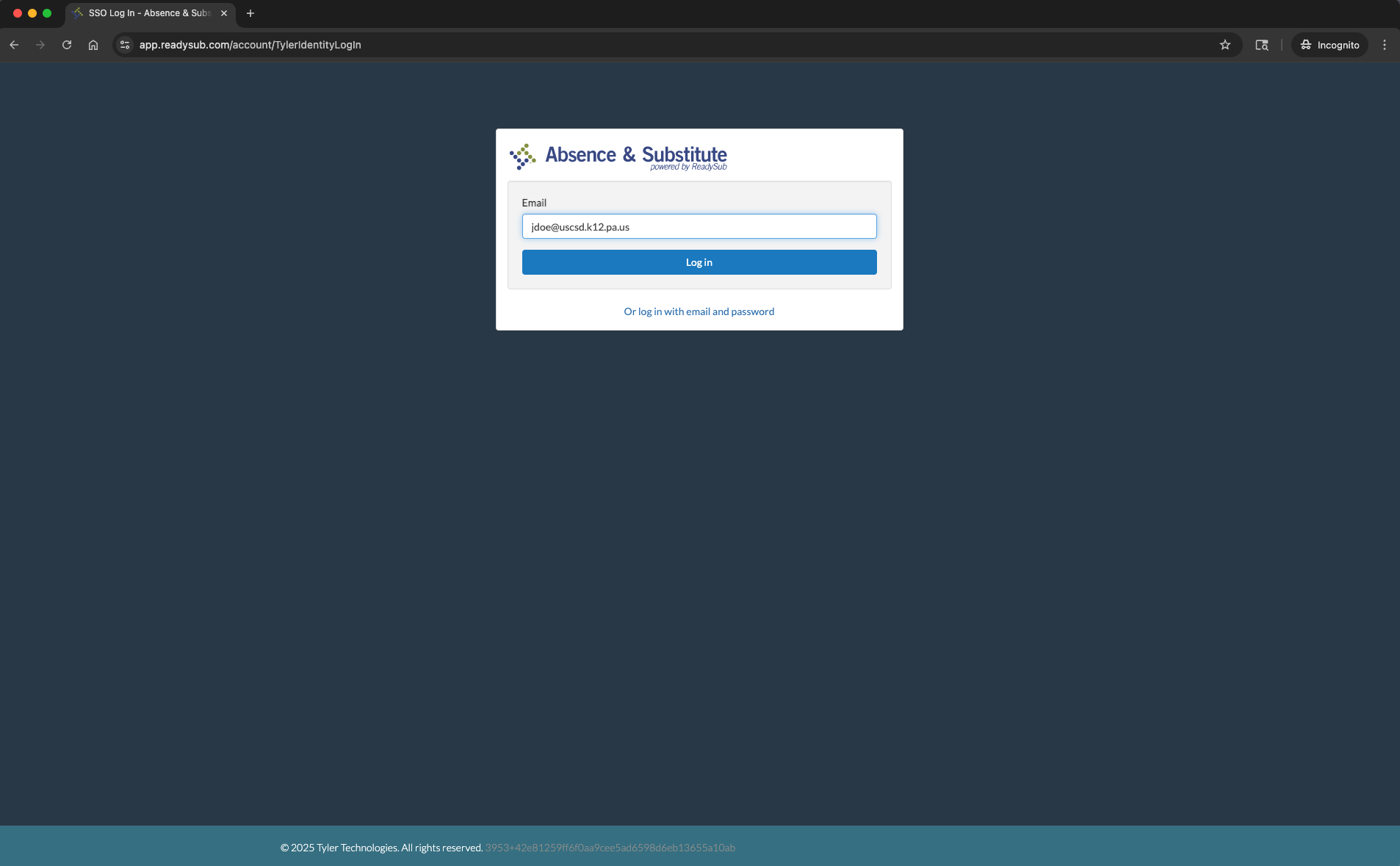Focus the Email input field
The image size is (1400, 866).
[699, 226]
